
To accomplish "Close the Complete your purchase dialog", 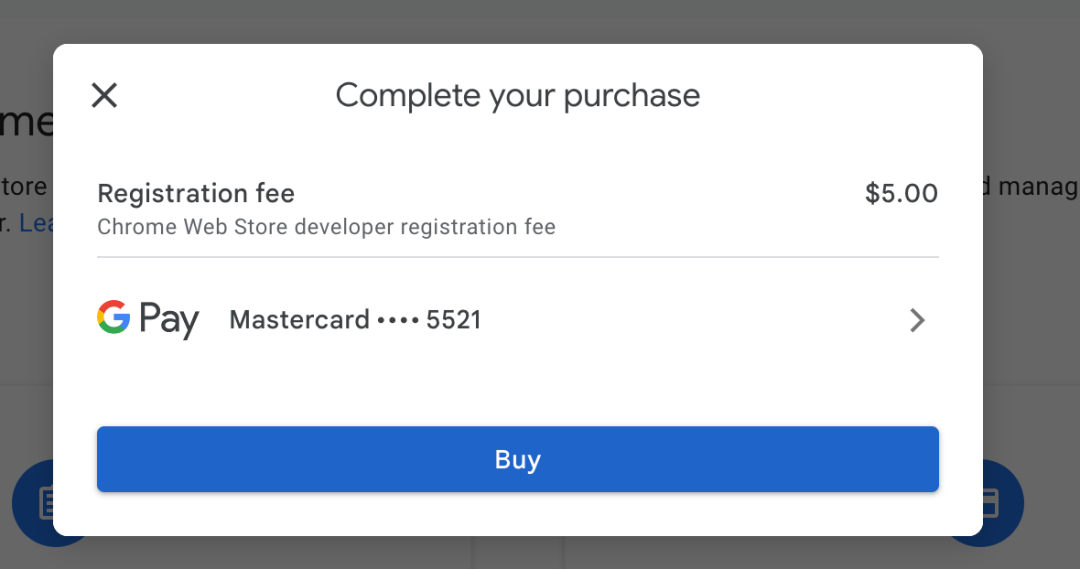I will 105,95.
